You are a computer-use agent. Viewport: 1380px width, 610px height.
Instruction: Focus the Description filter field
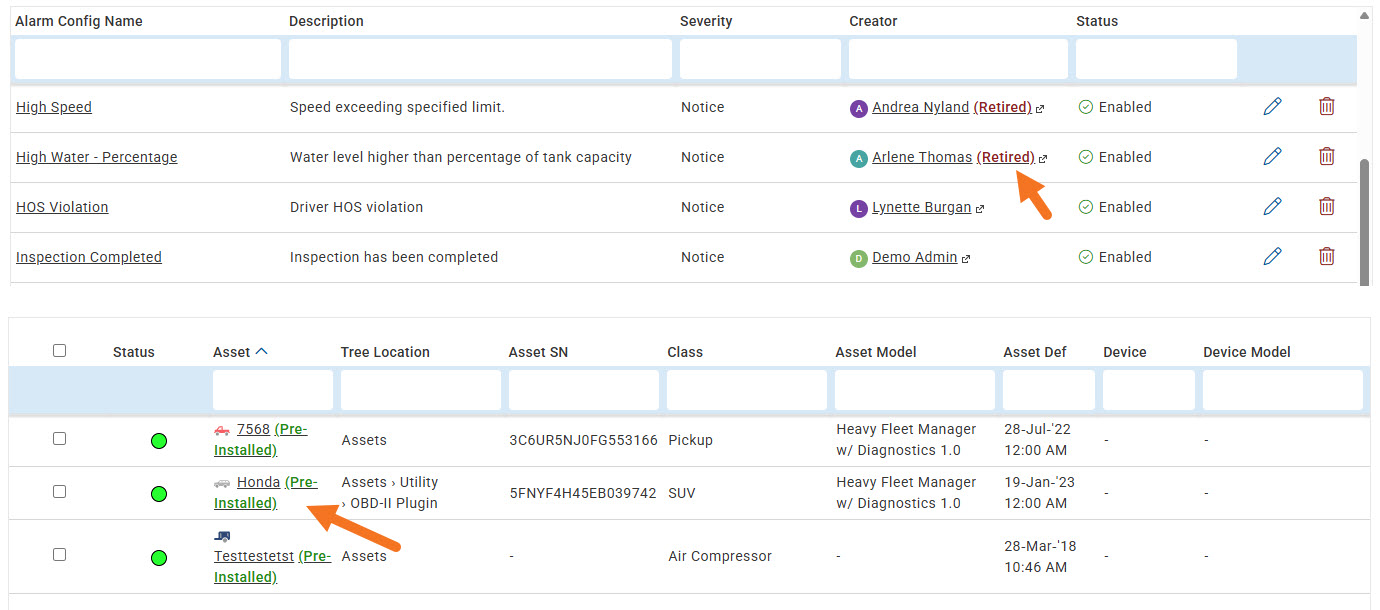[480, 59]
